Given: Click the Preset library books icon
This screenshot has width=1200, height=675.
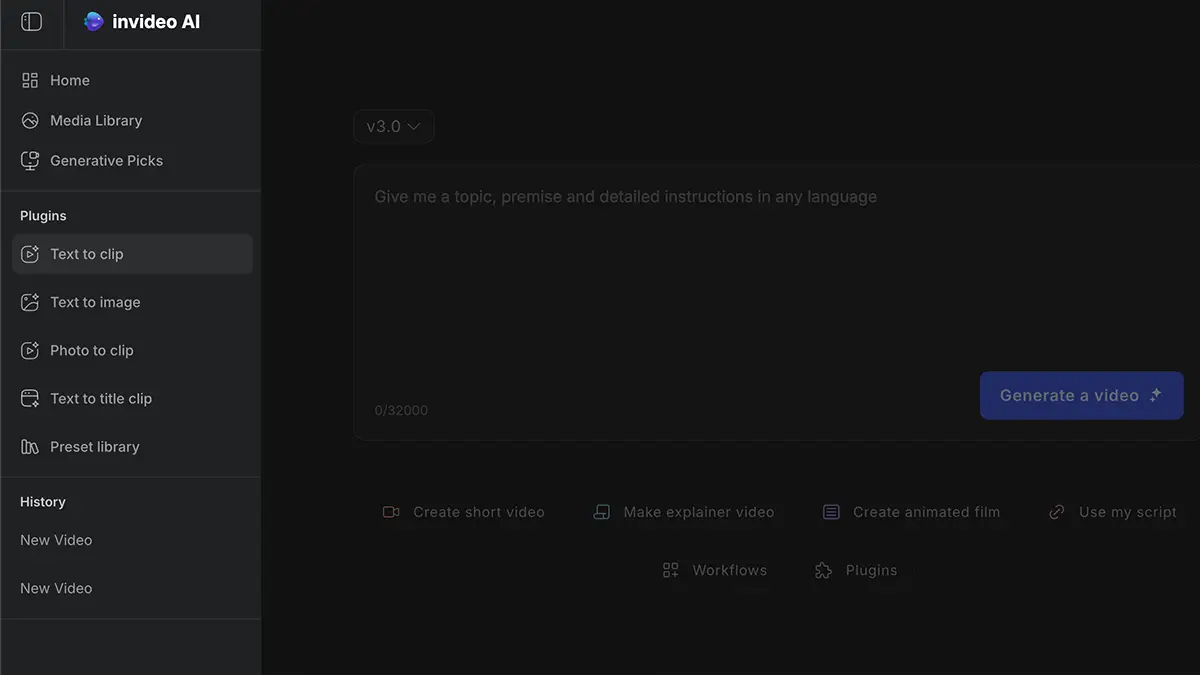Looking at the screenshot, I should coord(30,446).
